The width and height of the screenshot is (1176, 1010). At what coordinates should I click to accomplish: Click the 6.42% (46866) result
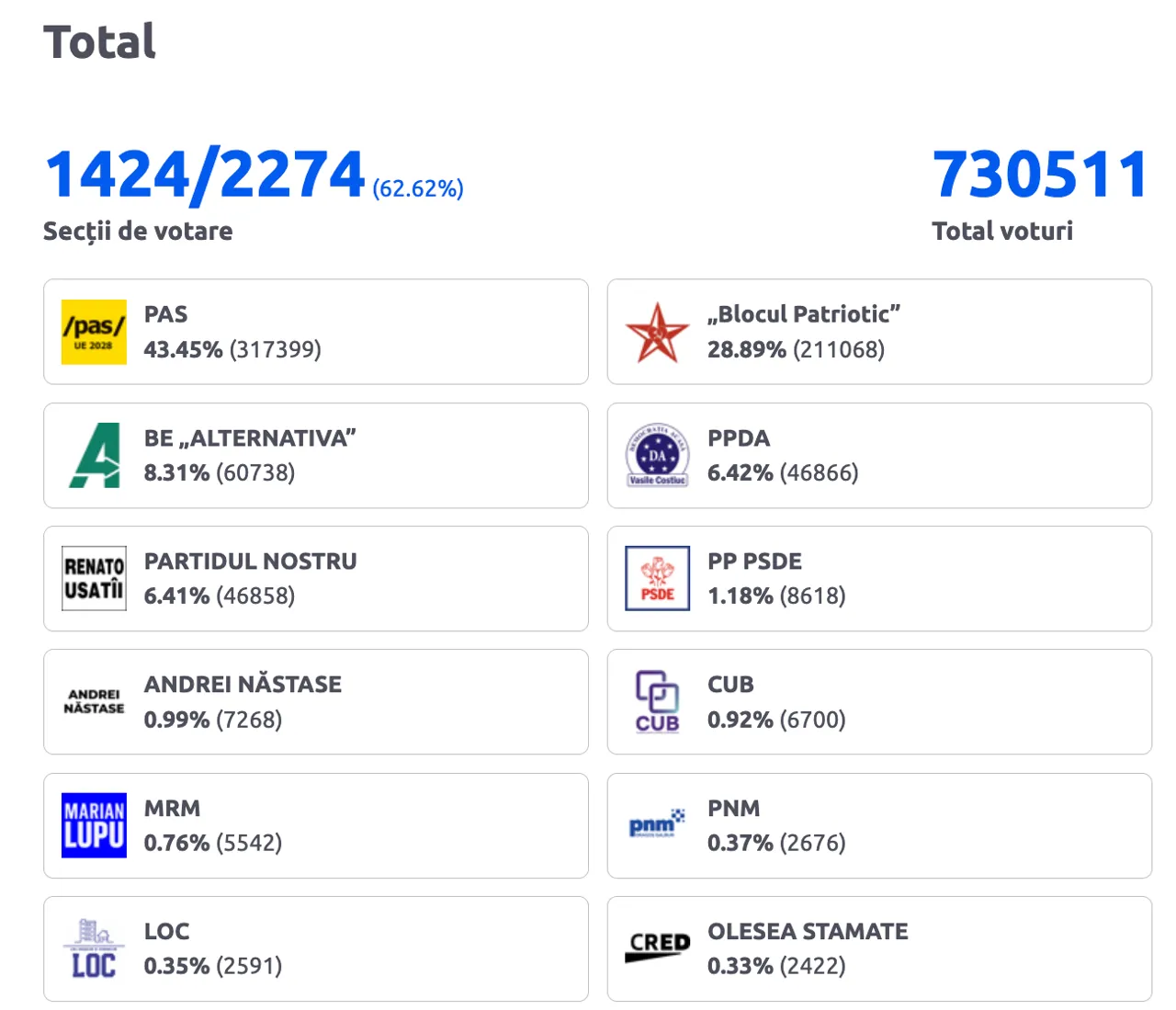783,472
